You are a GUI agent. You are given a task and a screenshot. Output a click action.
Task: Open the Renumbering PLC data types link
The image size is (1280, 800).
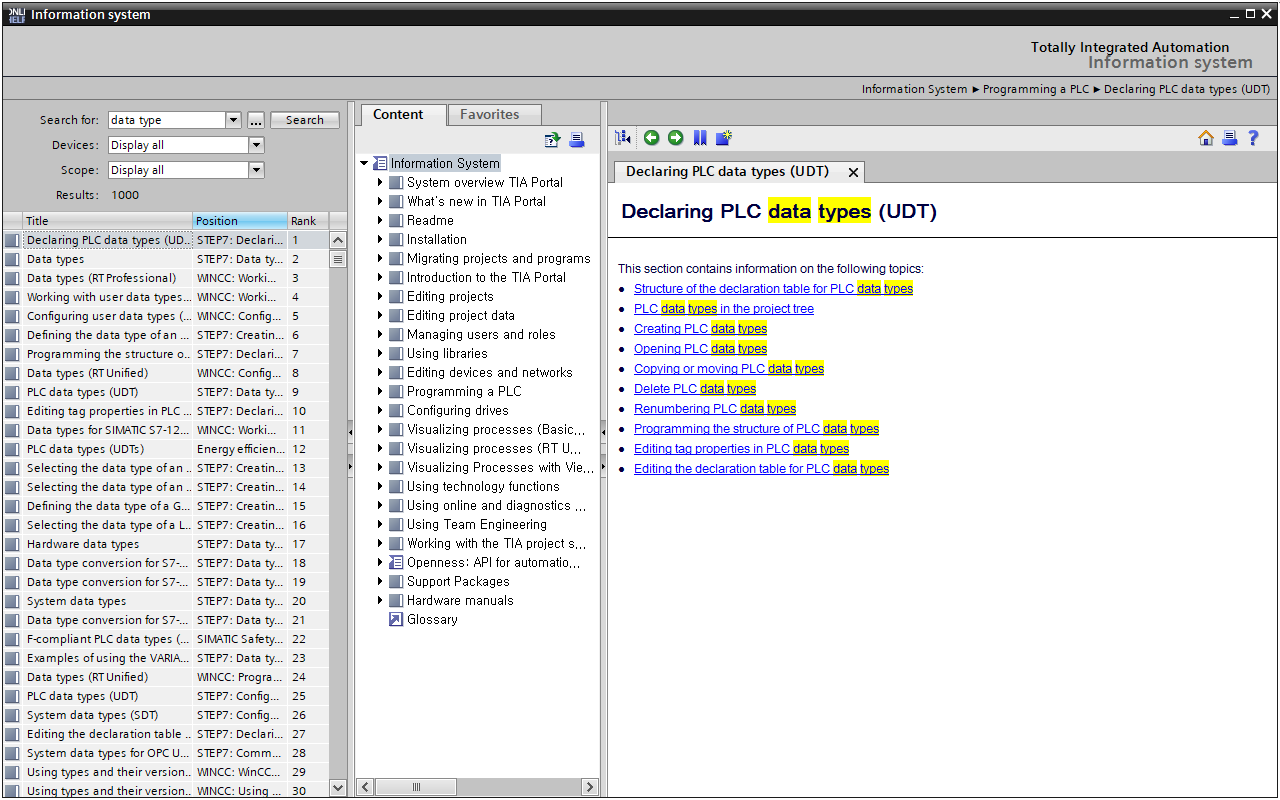715,408
